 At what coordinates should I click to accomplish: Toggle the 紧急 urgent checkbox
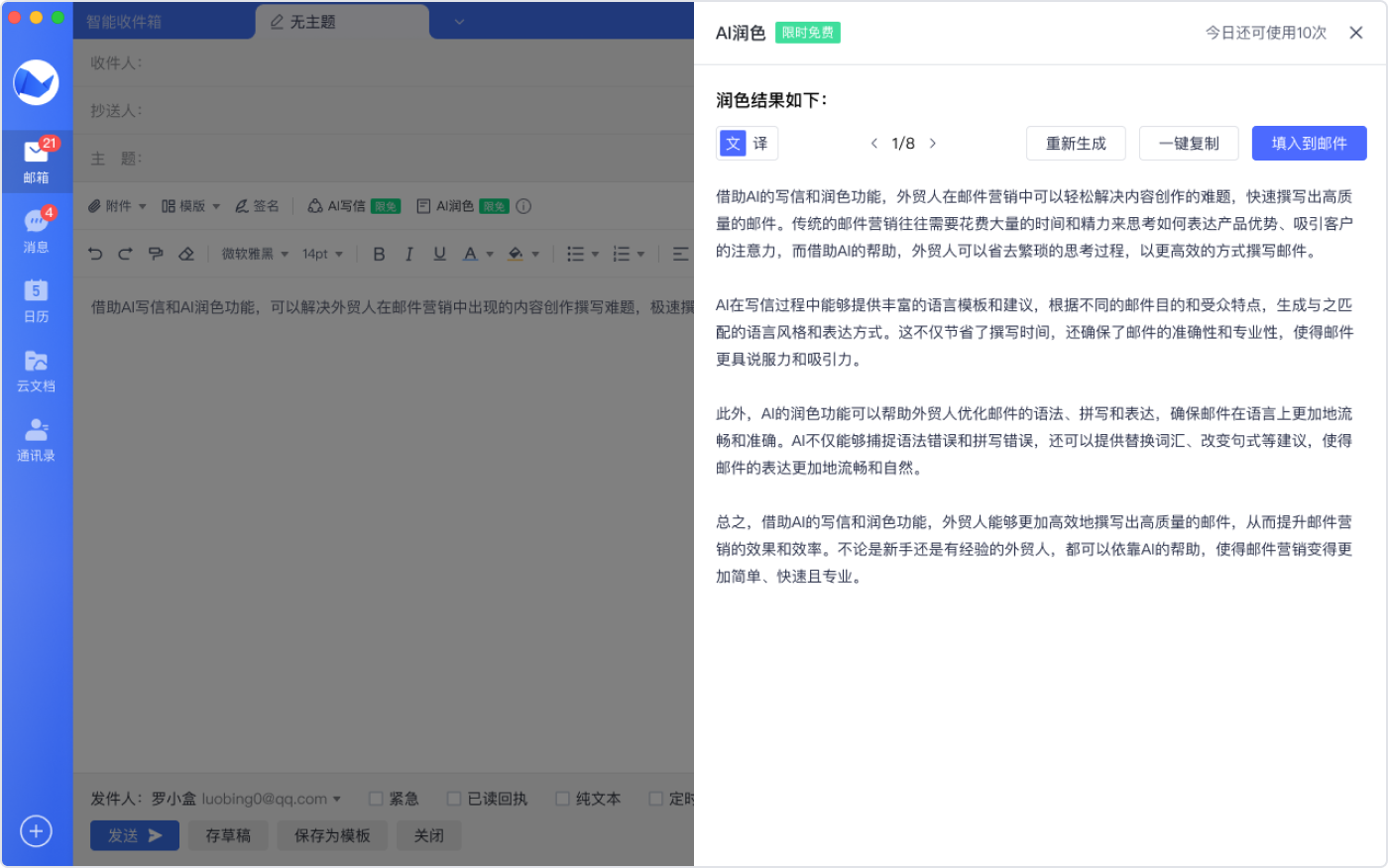pyautogui.click(x=376, y=799)
